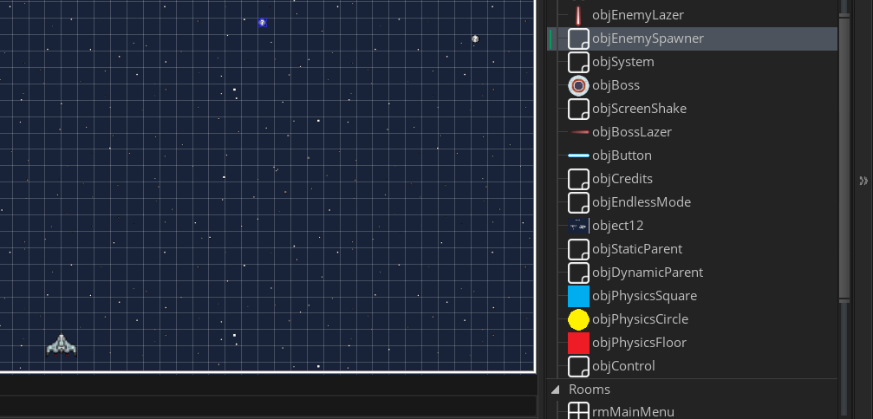Collapse the Rooms folder triangle

tap(555, 390)
